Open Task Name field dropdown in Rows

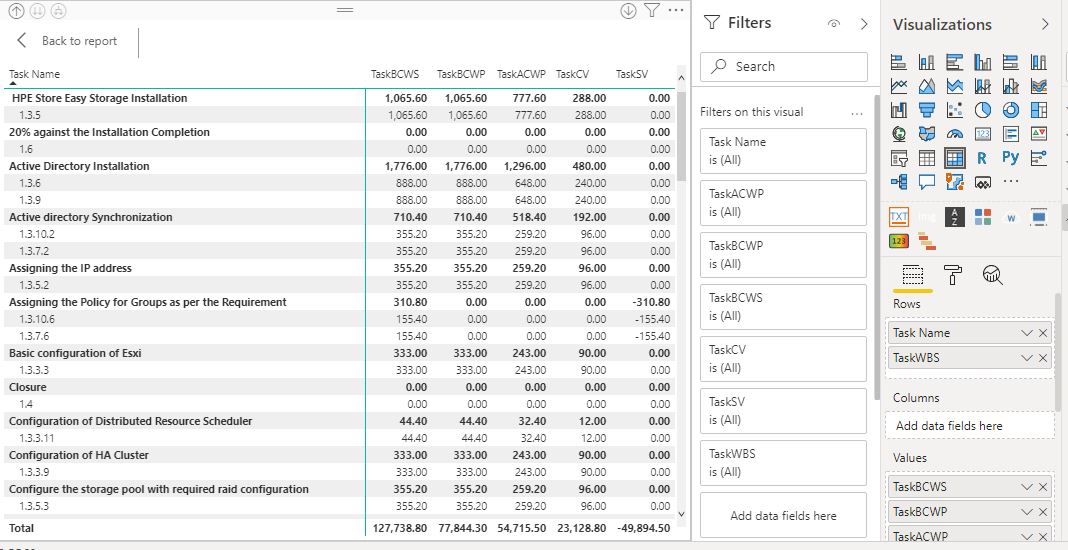pyautogui.click(x=1027, y=333)
